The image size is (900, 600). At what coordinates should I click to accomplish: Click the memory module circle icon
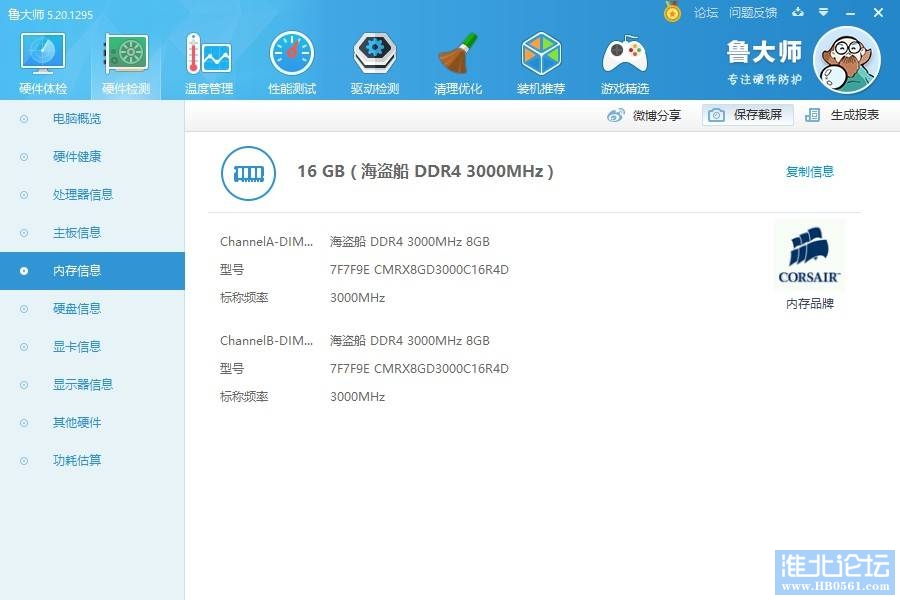tap(248, 173)
